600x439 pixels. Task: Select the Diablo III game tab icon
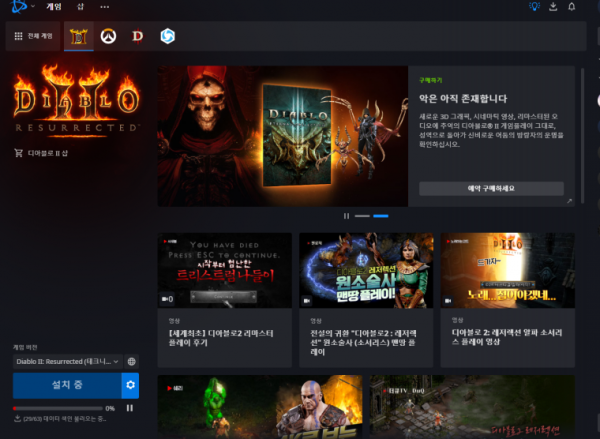[x=137, y=36]
